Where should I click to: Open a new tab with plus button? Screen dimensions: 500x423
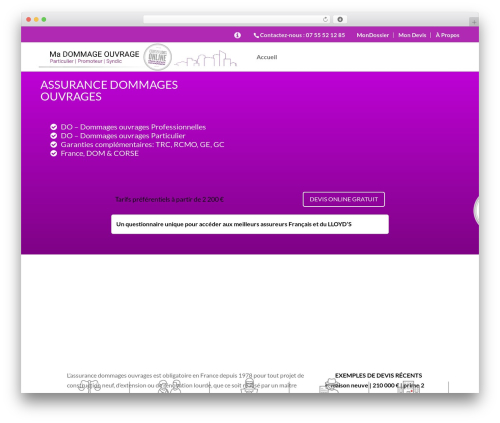click(x=474, y=22)
